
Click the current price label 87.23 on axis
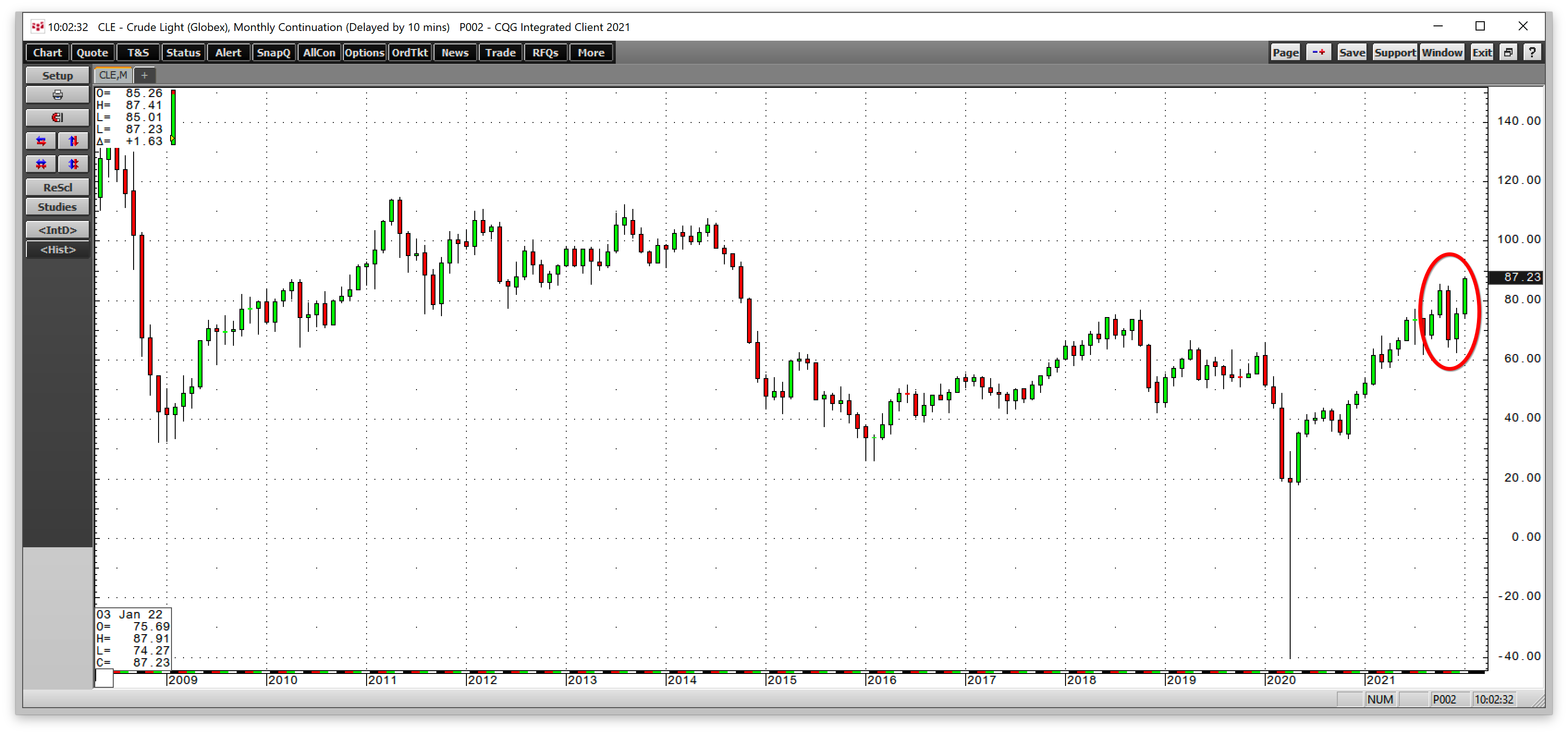tap(1515, 277)
